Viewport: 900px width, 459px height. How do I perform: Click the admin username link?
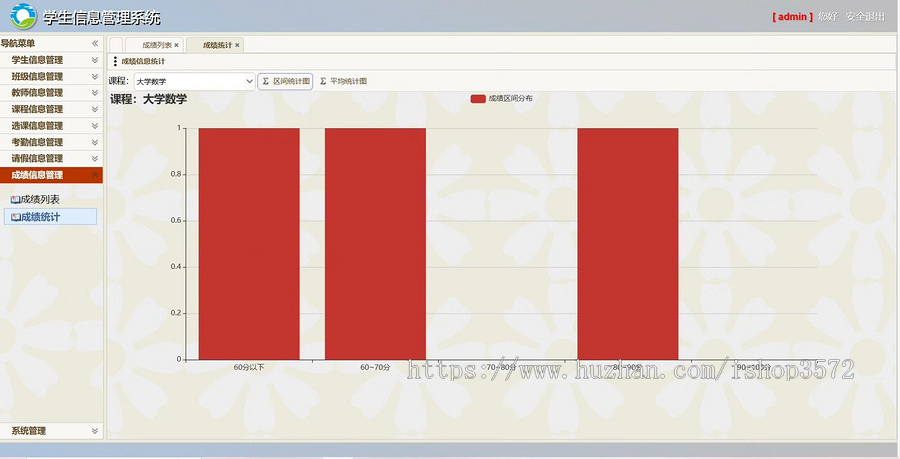pos(793,17)
